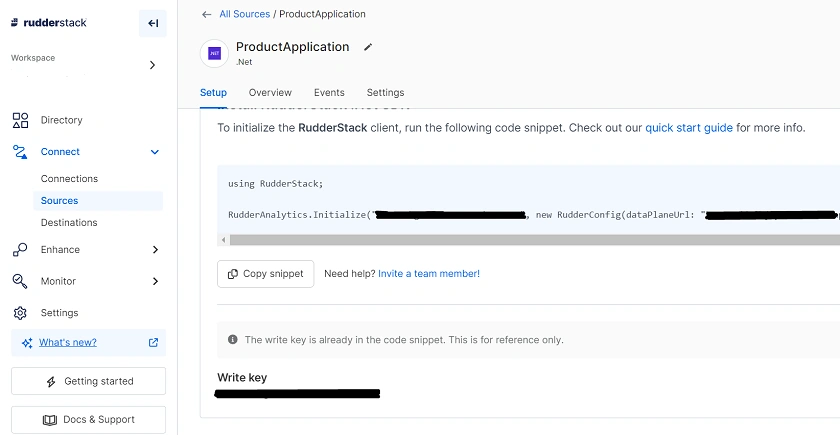This screenshot has height=435, width=840.
Task: Open the Enhance menu label
Action: point(60,250)
